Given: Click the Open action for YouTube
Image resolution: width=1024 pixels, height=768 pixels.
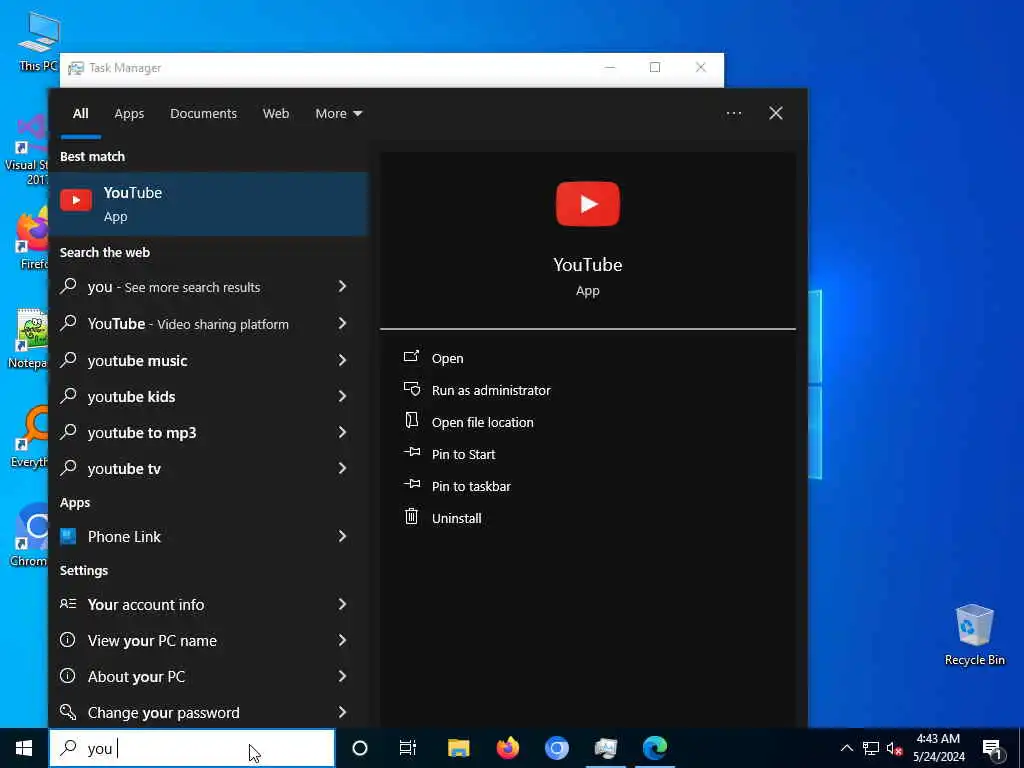Looking at the screenshot, I should [447, 359].
